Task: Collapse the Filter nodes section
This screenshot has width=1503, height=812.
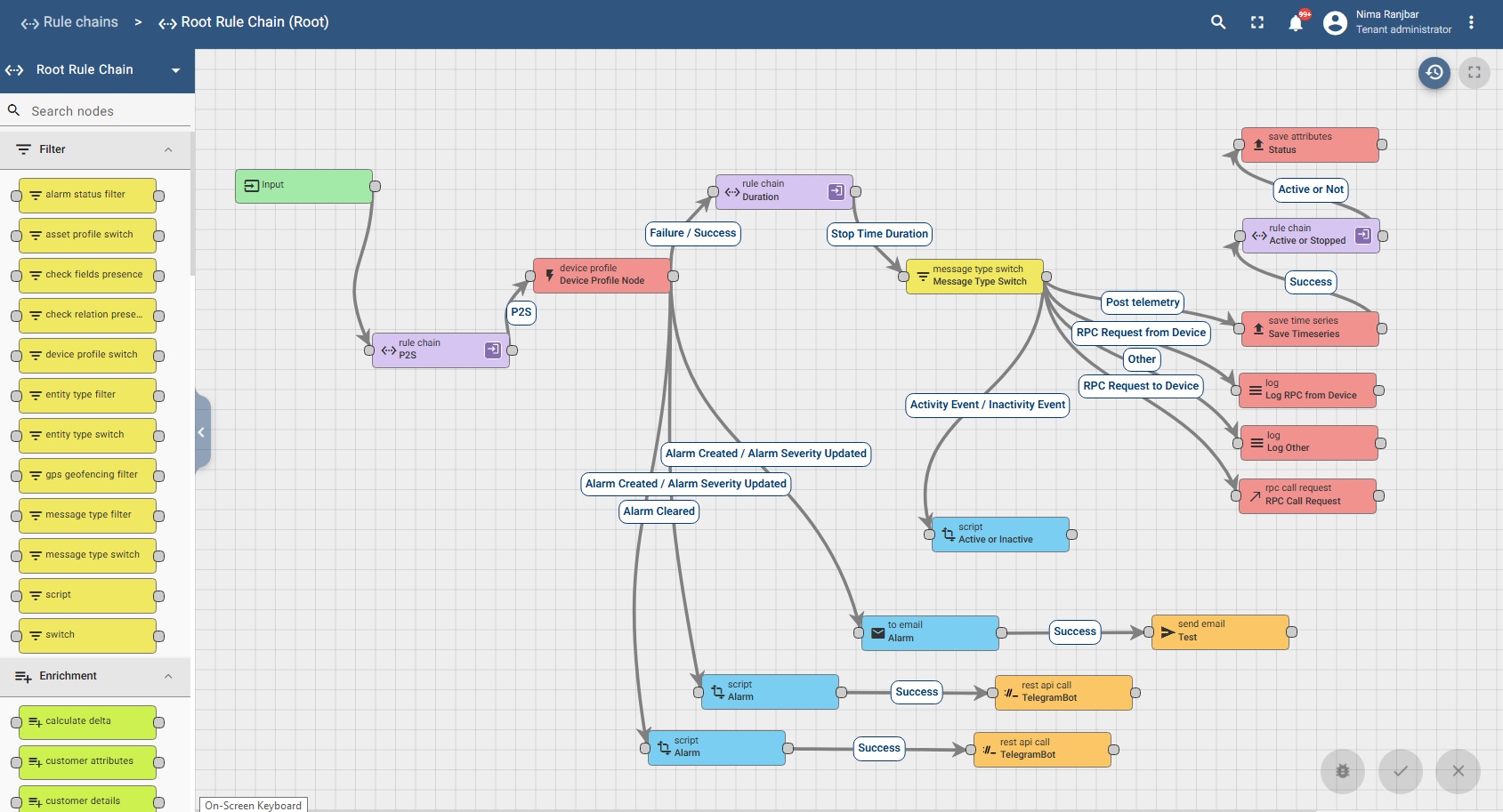Action: (168, 149)
